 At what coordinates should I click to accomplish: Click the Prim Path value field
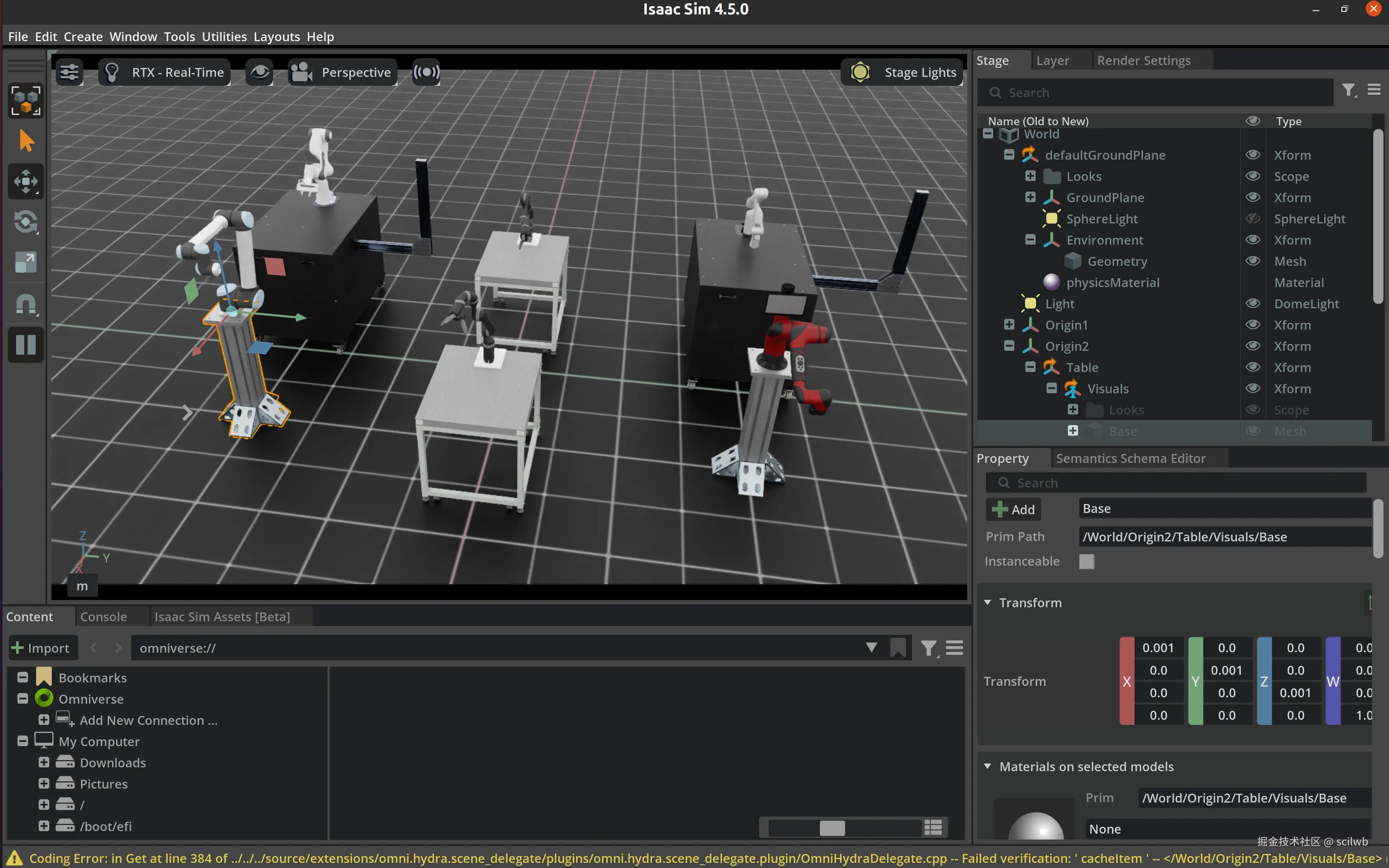coord(1225,537)
